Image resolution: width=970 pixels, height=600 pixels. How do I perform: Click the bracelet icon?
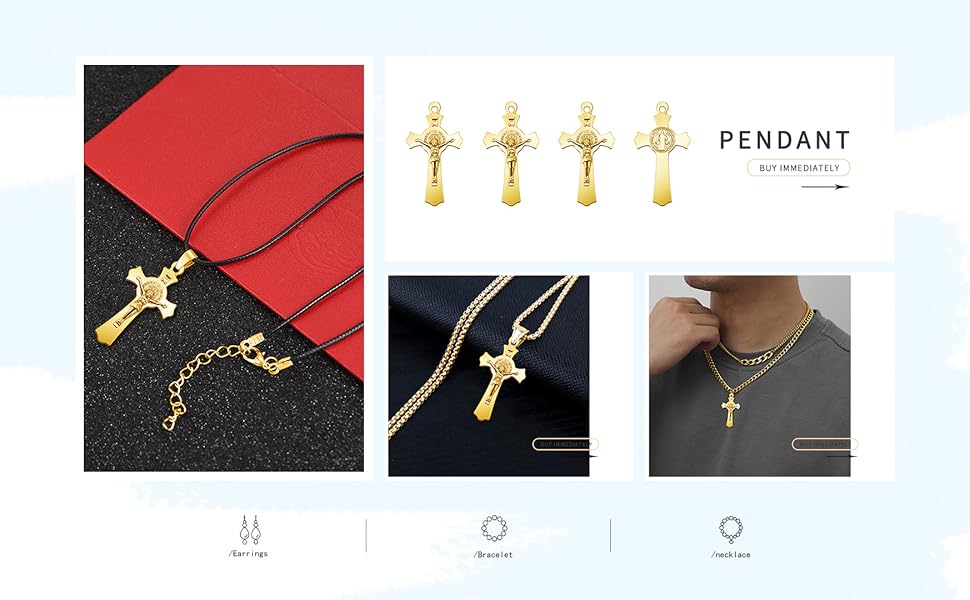point(494,529)
